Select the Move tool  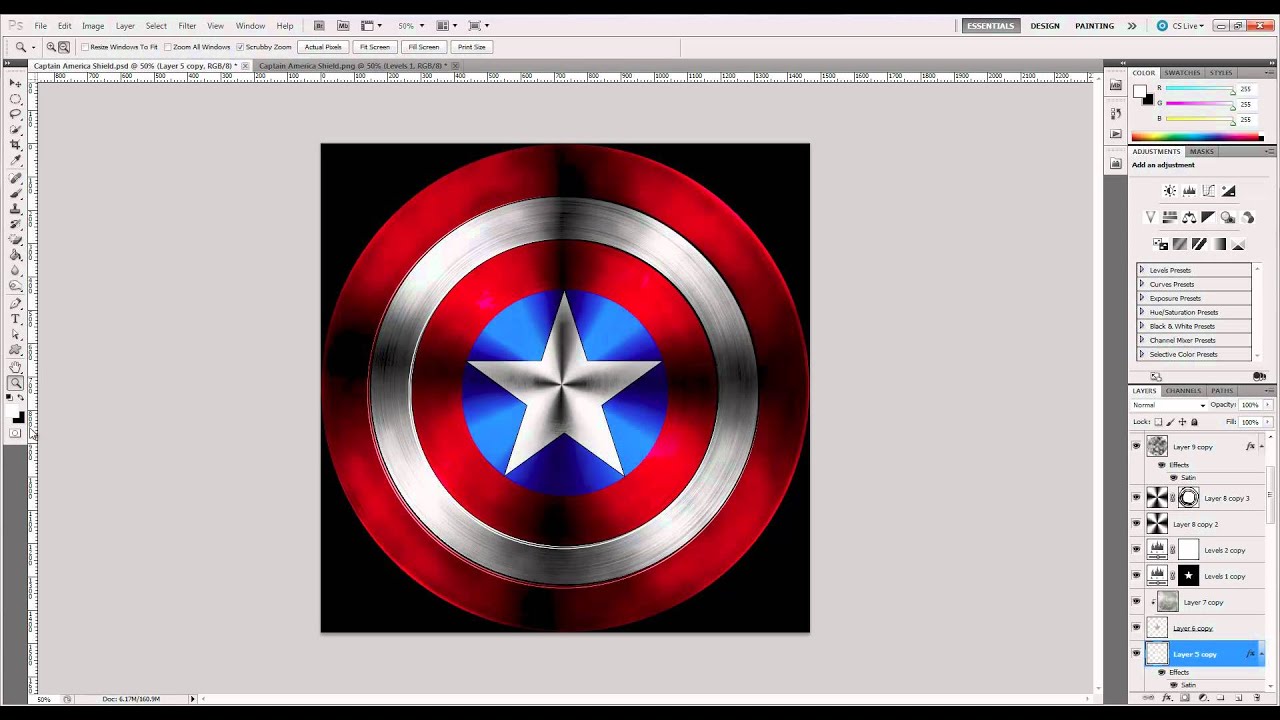coord(16,83)
